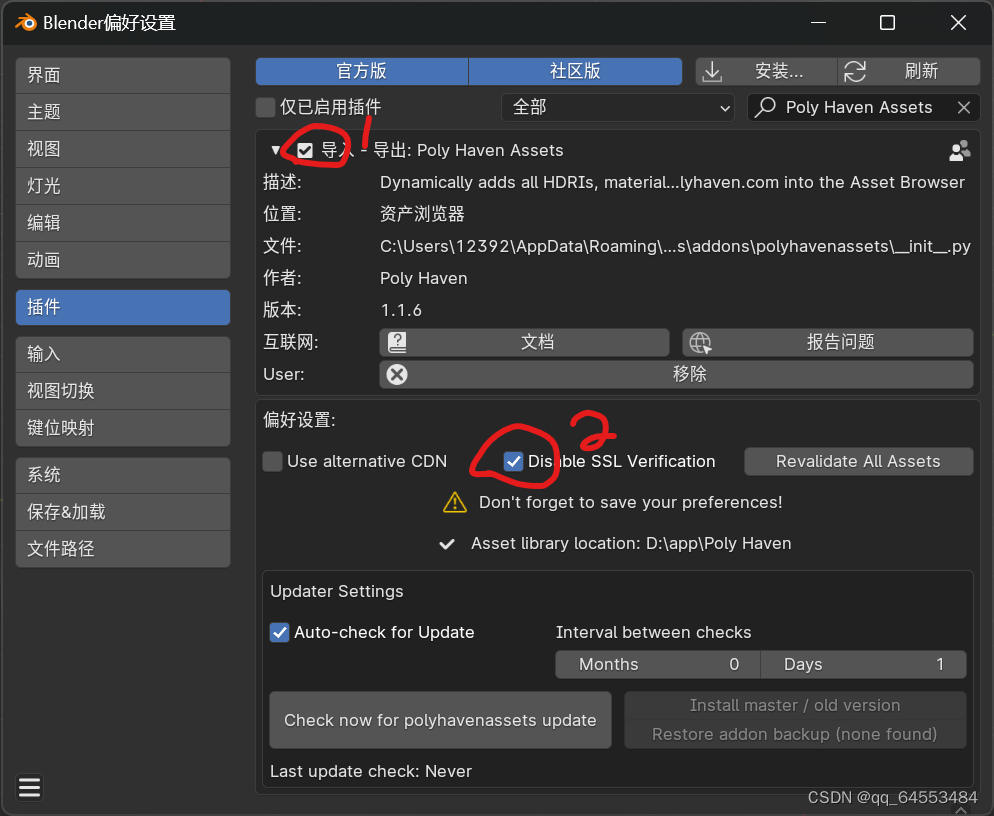Click the checkmark beside Asset library location
The height and width of the screenshot is (816, 994).
(447, 543)
